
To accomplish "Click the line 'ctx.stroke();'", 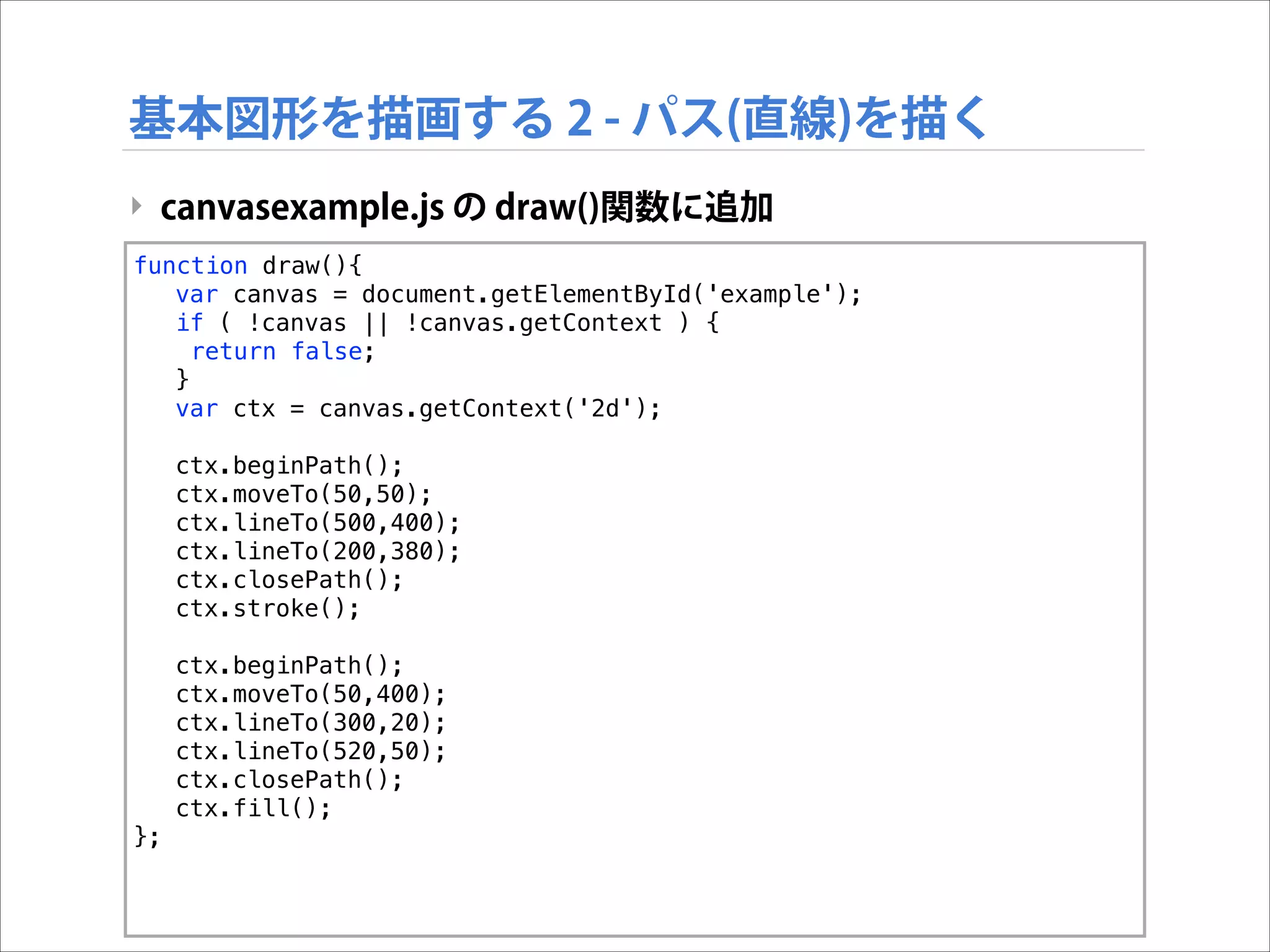I will pyautogui.click(x=268, y=609).
